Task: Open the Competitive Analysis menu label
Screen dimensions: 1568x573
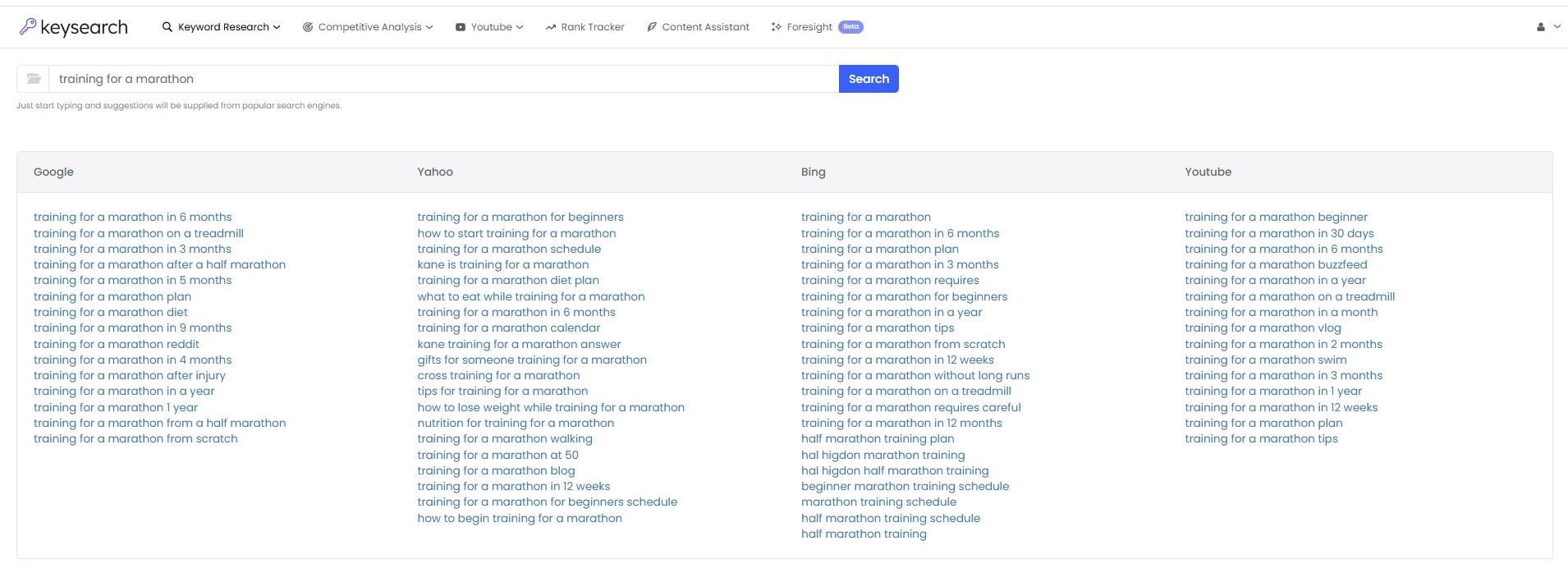Action: pyautogui.click(x=369, y=27)
